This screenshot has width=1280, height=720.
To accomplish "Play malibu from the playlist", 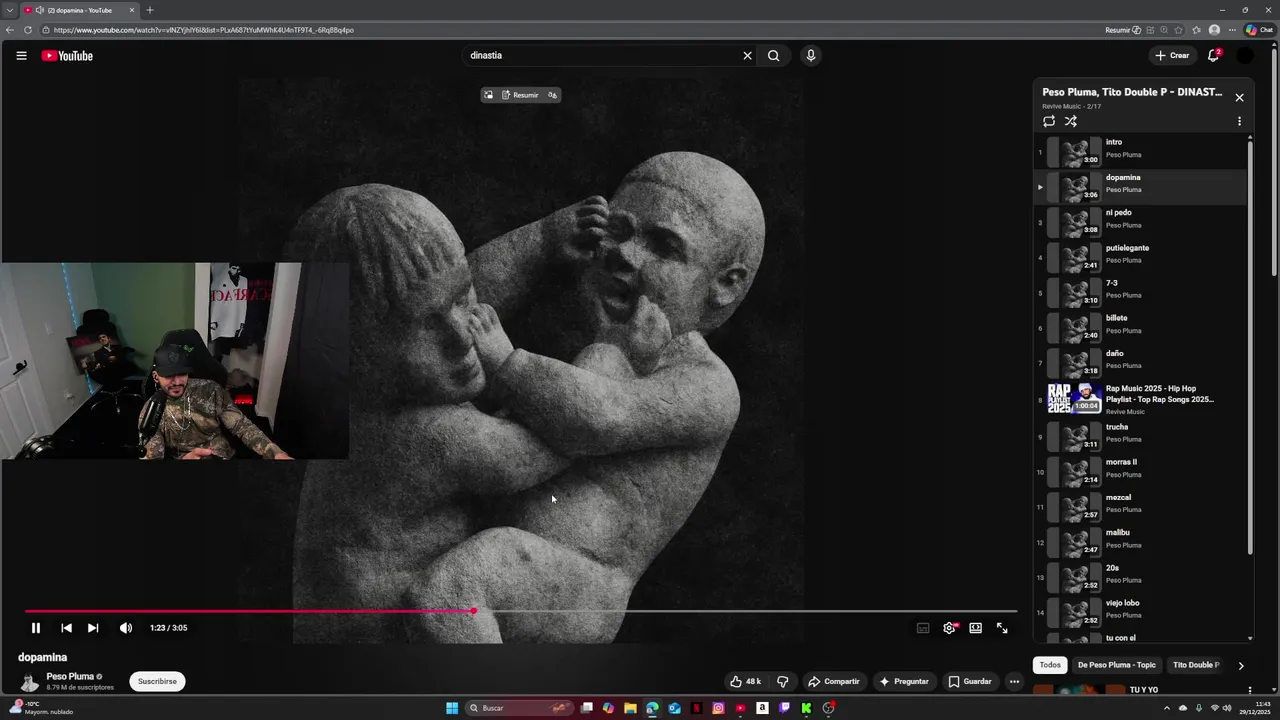I will pos(1140,543).
